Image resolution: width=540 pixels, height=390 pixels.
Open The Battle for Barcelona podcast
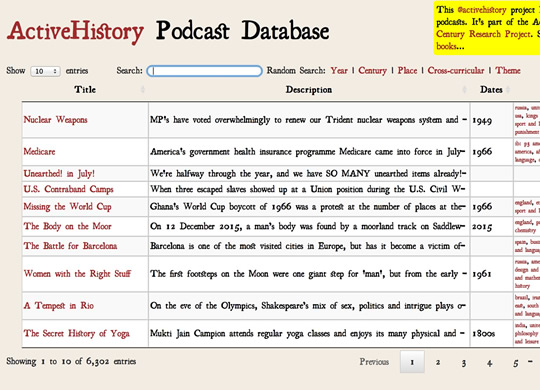tap(70, 246)
